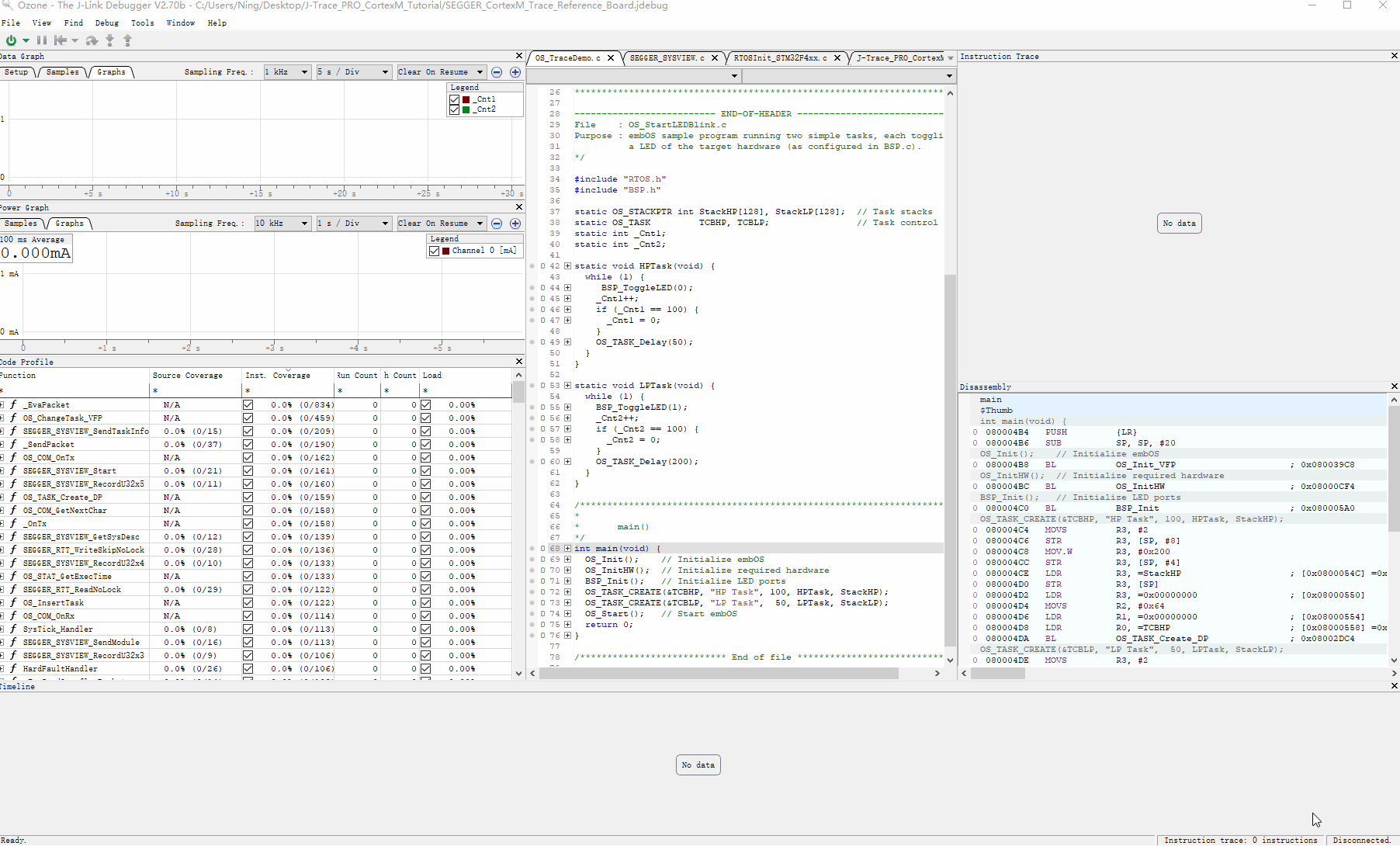This screenshot has height=846, width=1400.
Task: Open Power Graph 1 s / Div dropdown
Action: 353,224
